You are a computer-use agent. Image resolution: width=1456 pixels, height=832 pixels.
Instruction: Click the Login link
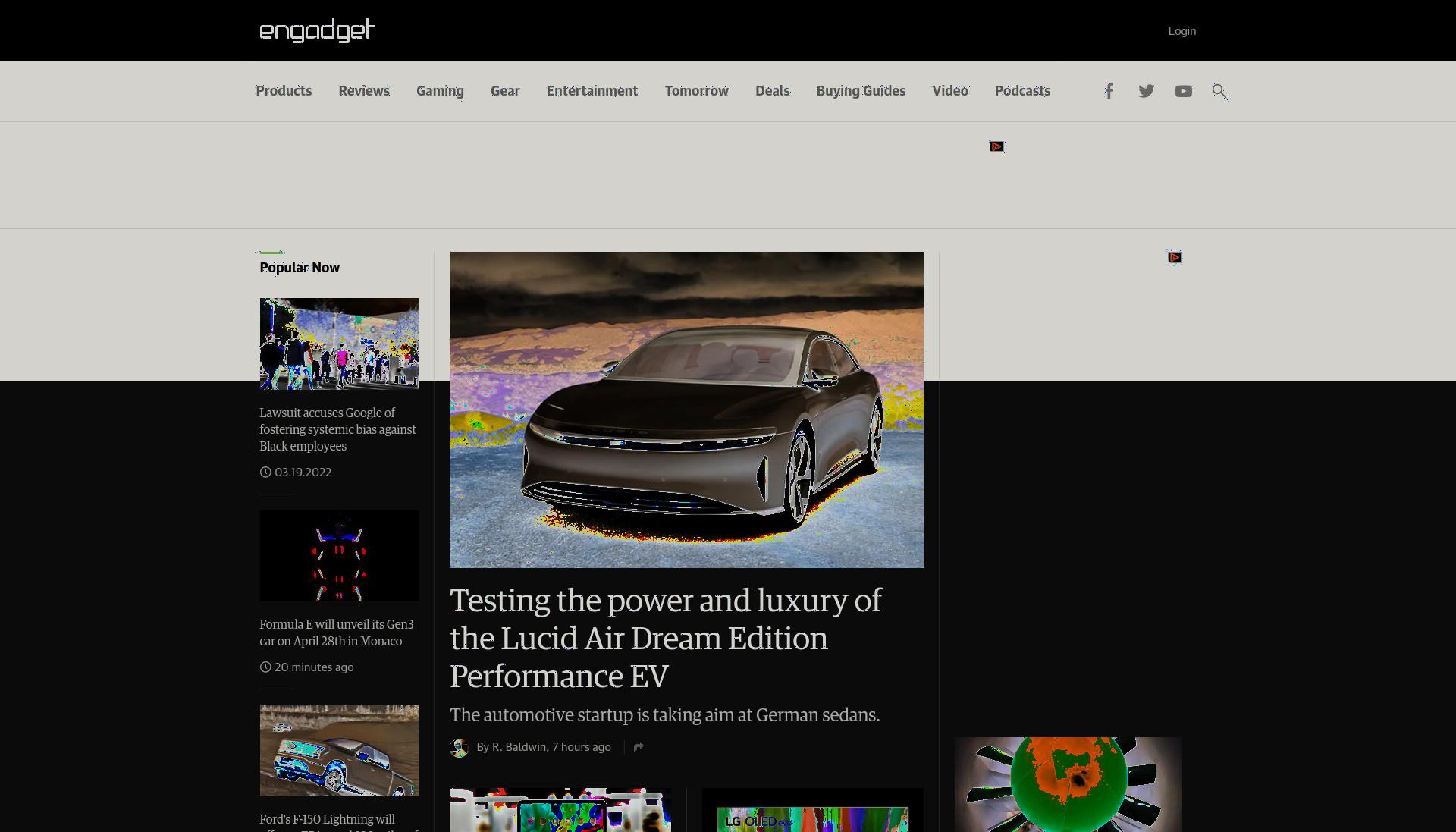[1181, 31]
